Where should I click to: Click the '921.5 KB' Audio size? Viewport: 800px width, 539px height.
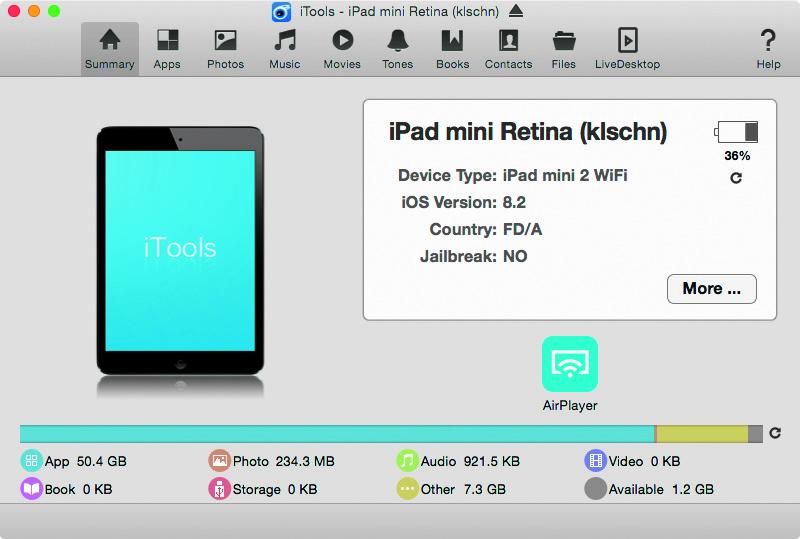[x=491, y=461]
